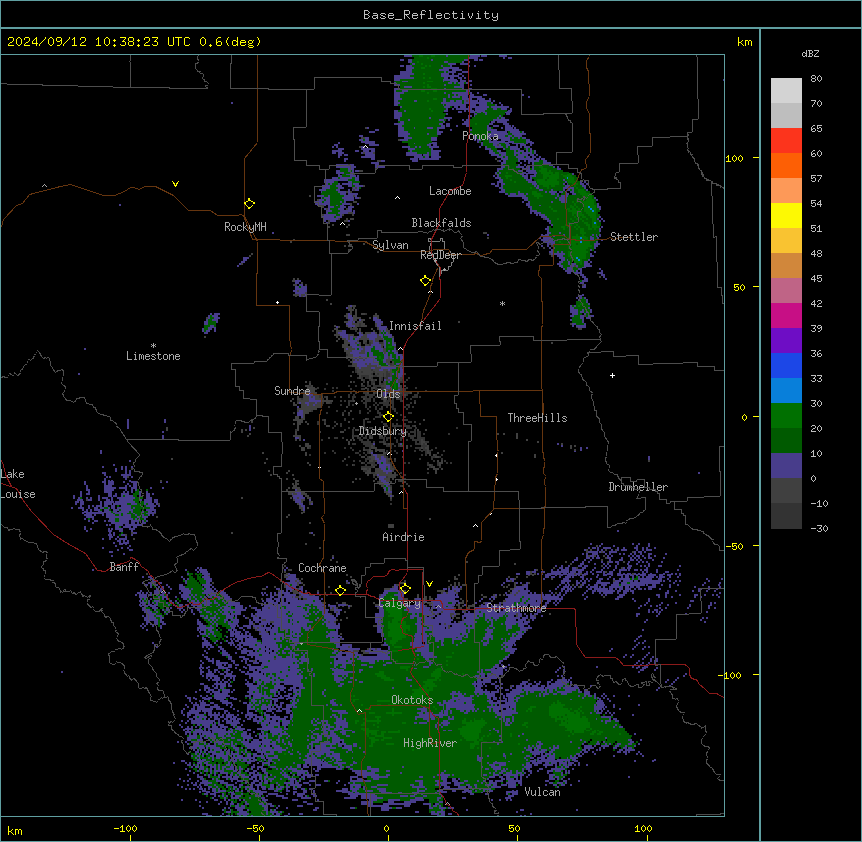The image size is (862, 842).
Task: Click the Lake Louise label
Action: coord(18,484)
